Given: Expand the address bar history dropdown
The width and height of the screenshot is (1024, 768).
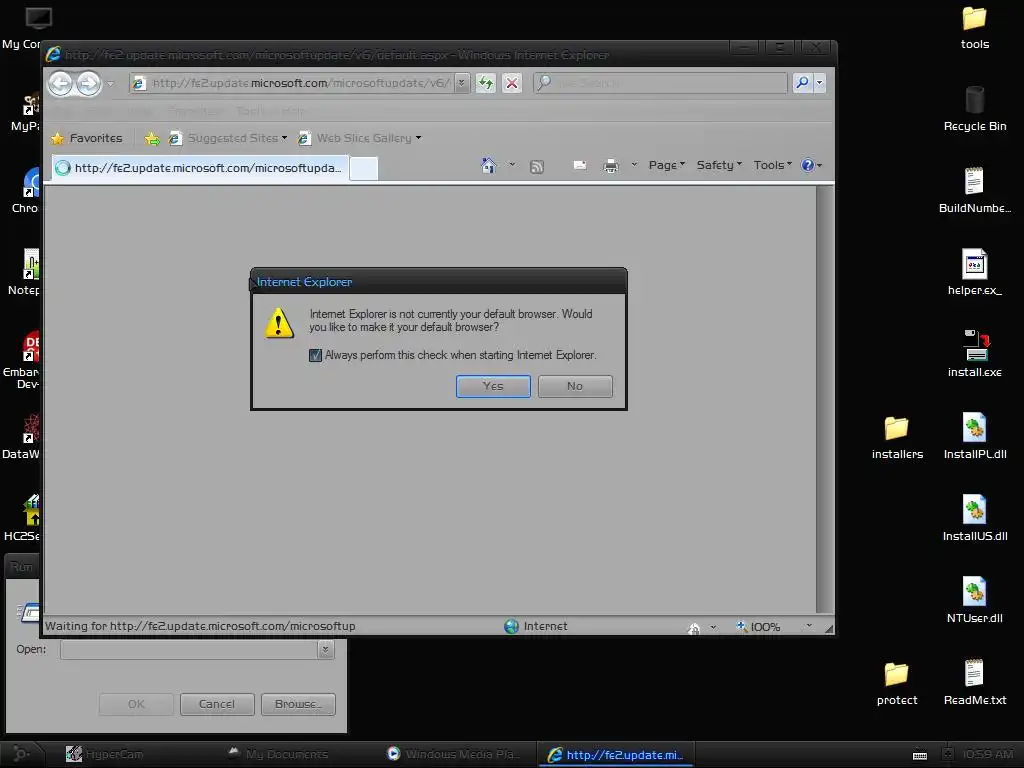Looking at the screenshot, I should [x=462, y=83].
